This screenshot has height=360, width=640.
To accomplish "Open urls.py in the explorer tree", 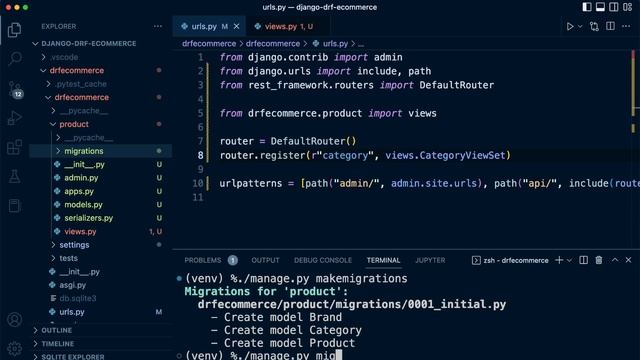I will click(71, 312).
